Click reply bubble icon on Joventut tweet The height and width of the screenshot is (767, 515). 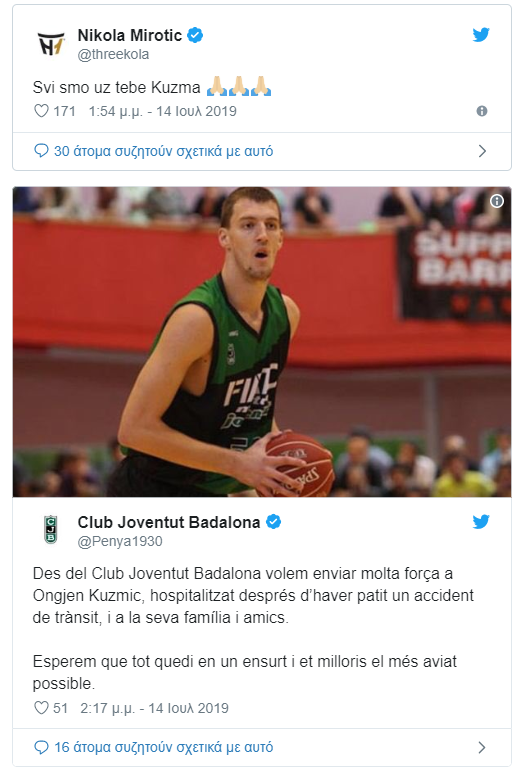click(x=41, y=747)
